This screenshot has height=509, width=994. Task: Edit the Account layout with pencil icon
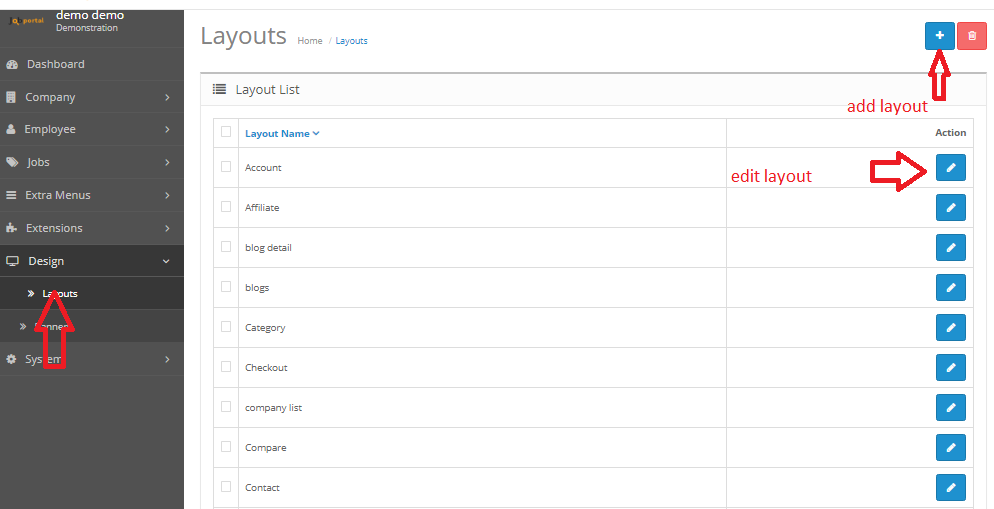click(x=950, y=168)
